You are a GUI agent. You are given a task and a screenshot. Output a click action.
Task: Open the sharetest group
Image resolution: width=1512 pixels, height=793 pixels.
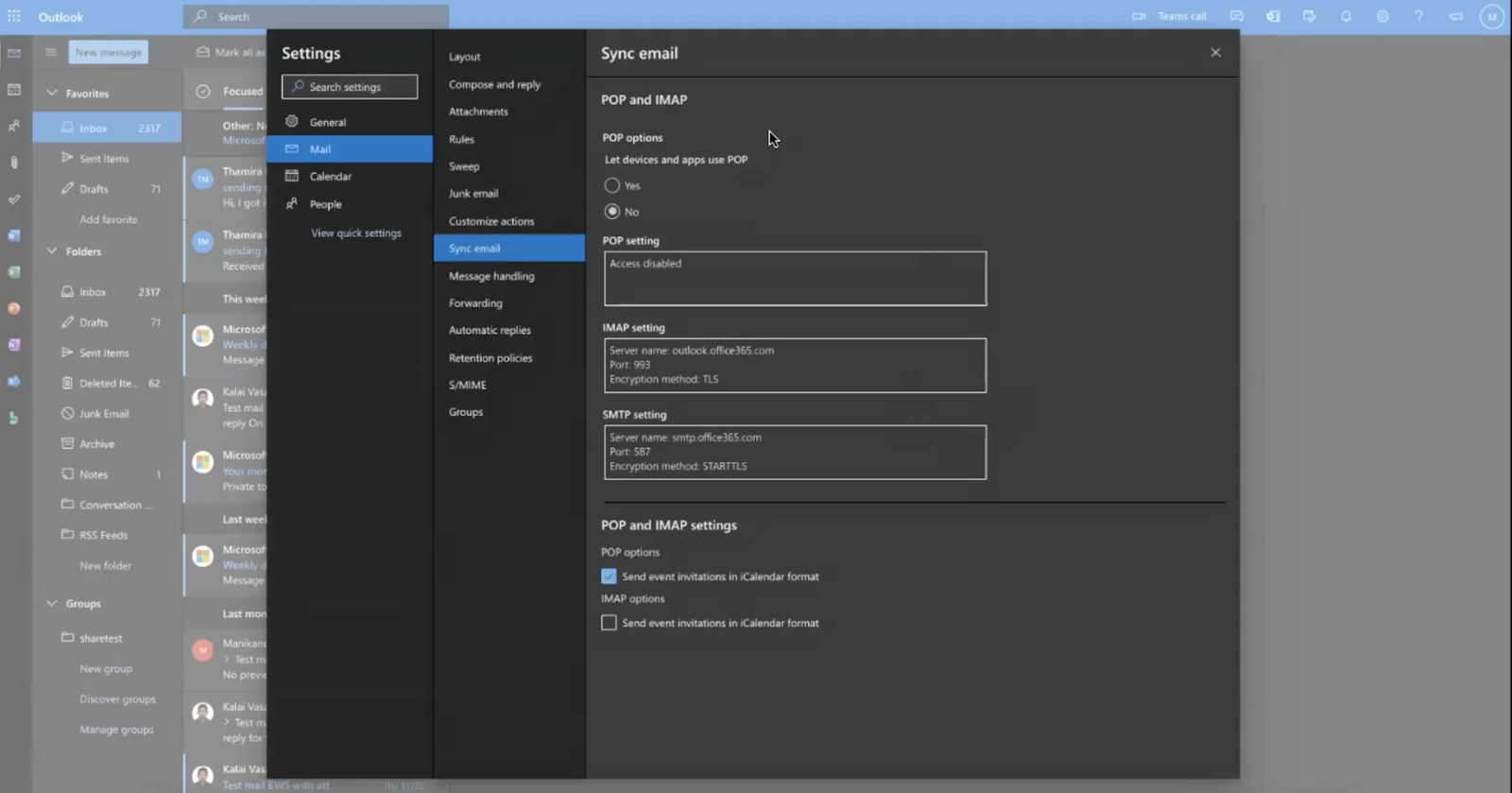click(107, 638)
